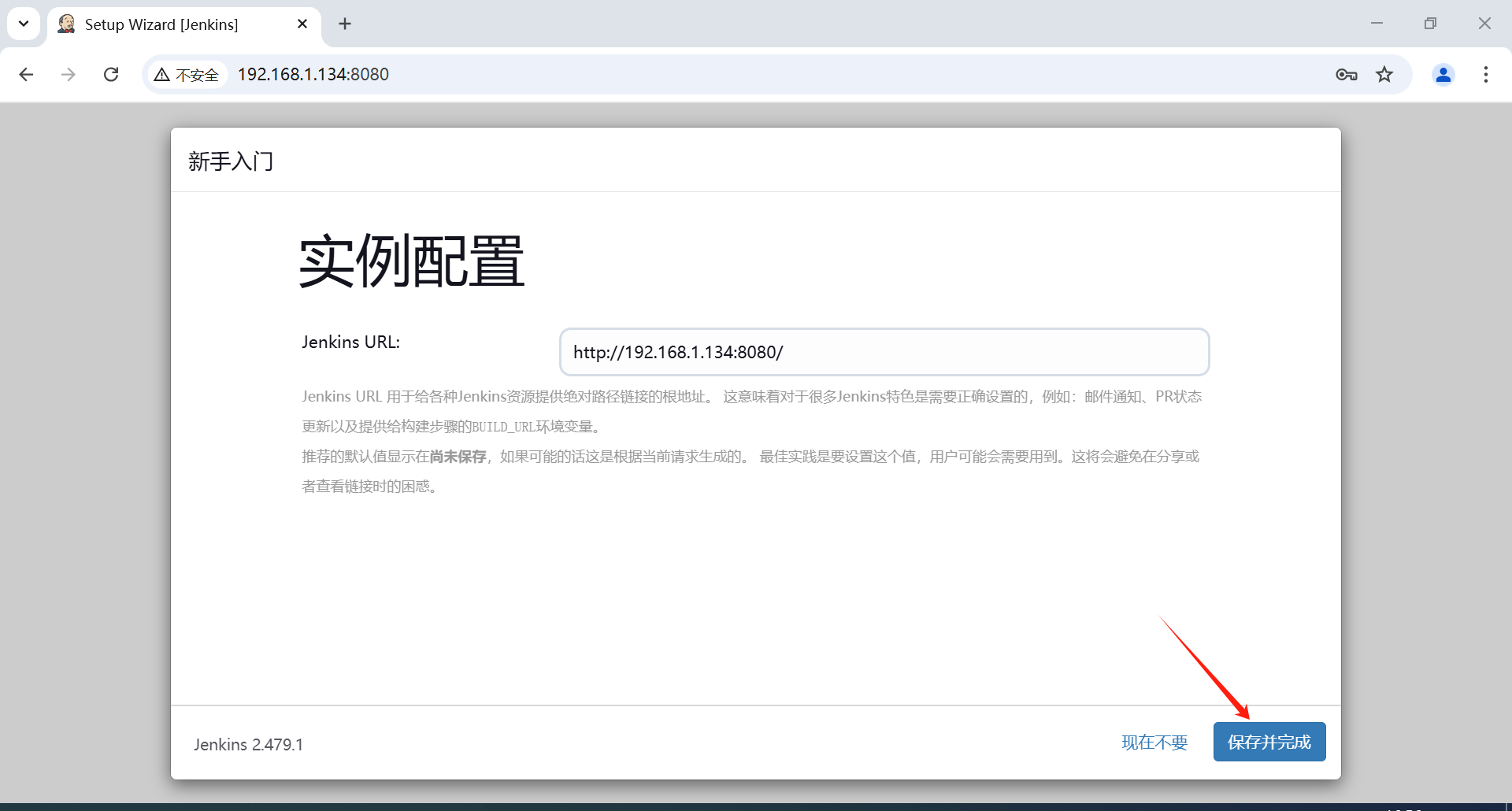Image resolution: width=1512 pixels, height=811 pixels.
Task: Click the Jenkins URL: label
Action: click(x=350, y=342)
